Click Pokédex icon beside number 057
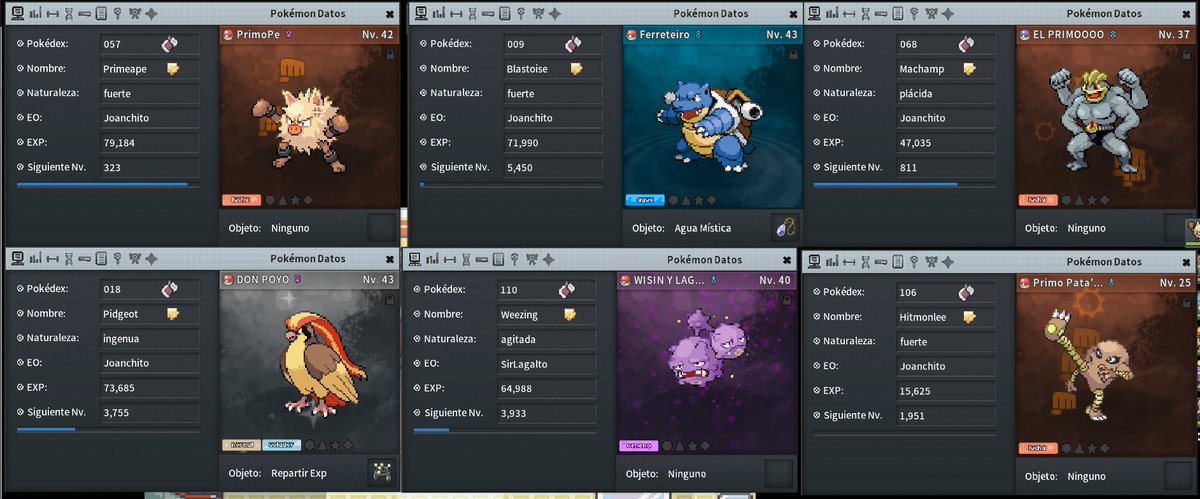The image size is (1200, 499). tap(170, 44)
